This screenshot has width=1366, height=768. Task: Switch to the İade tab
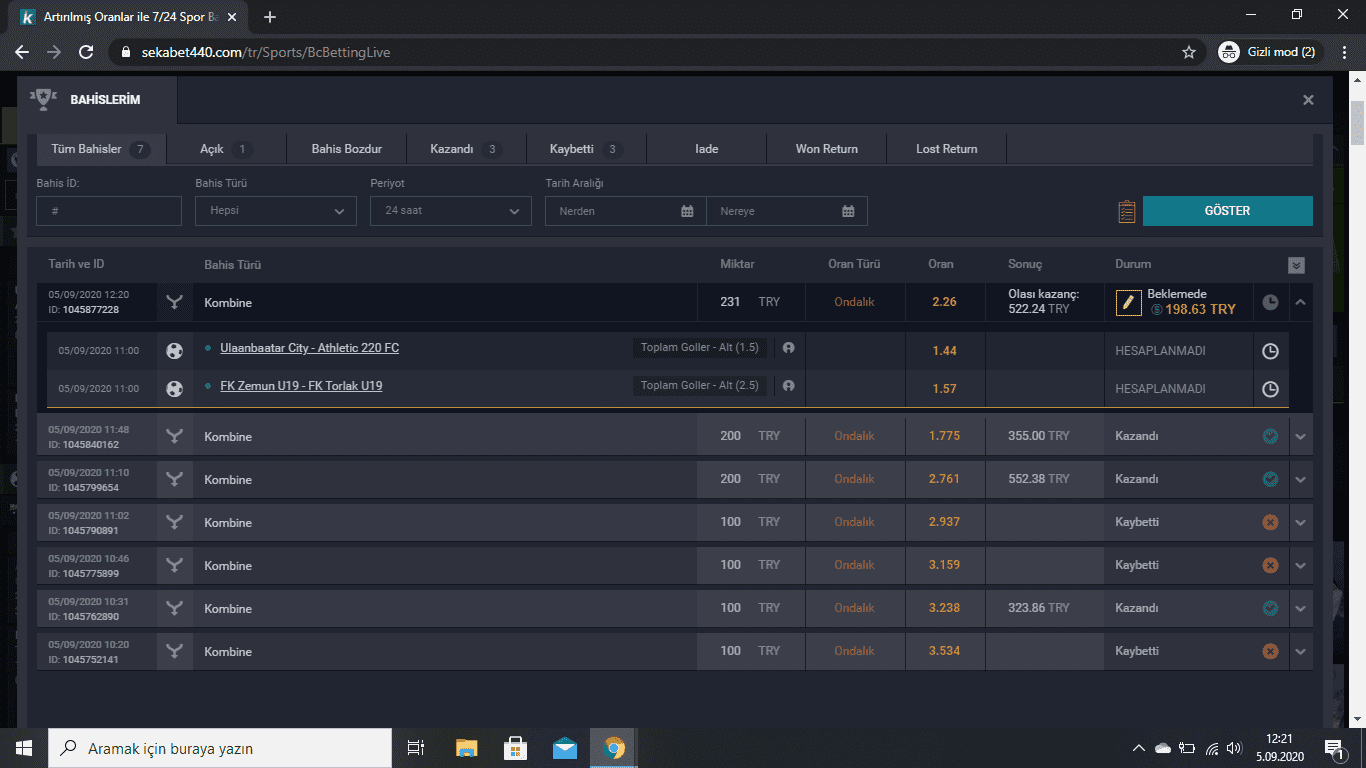click(707, 149)
